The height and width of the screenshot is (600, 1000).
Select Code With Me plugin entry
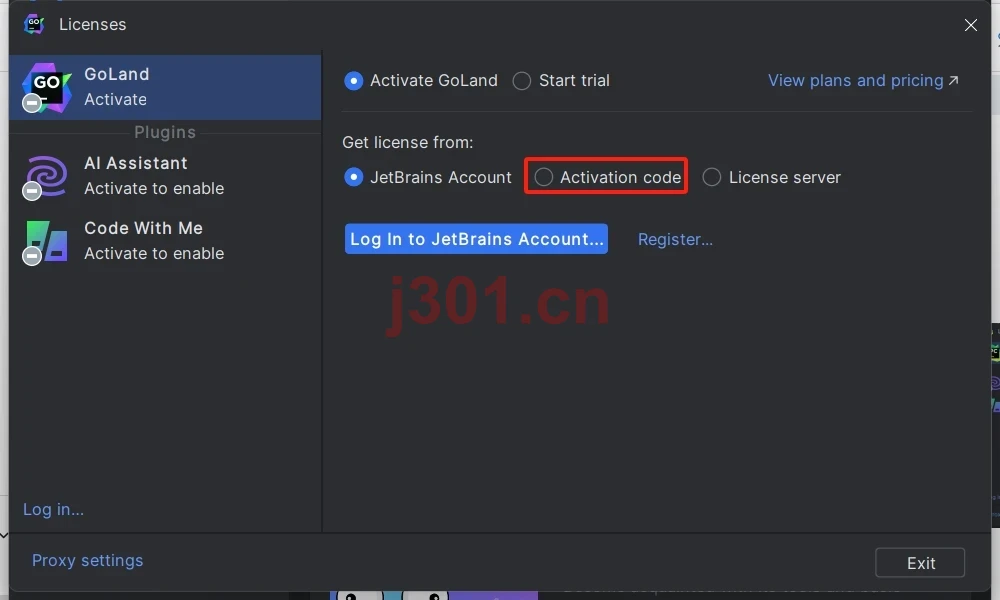click(x=165, y=241)
